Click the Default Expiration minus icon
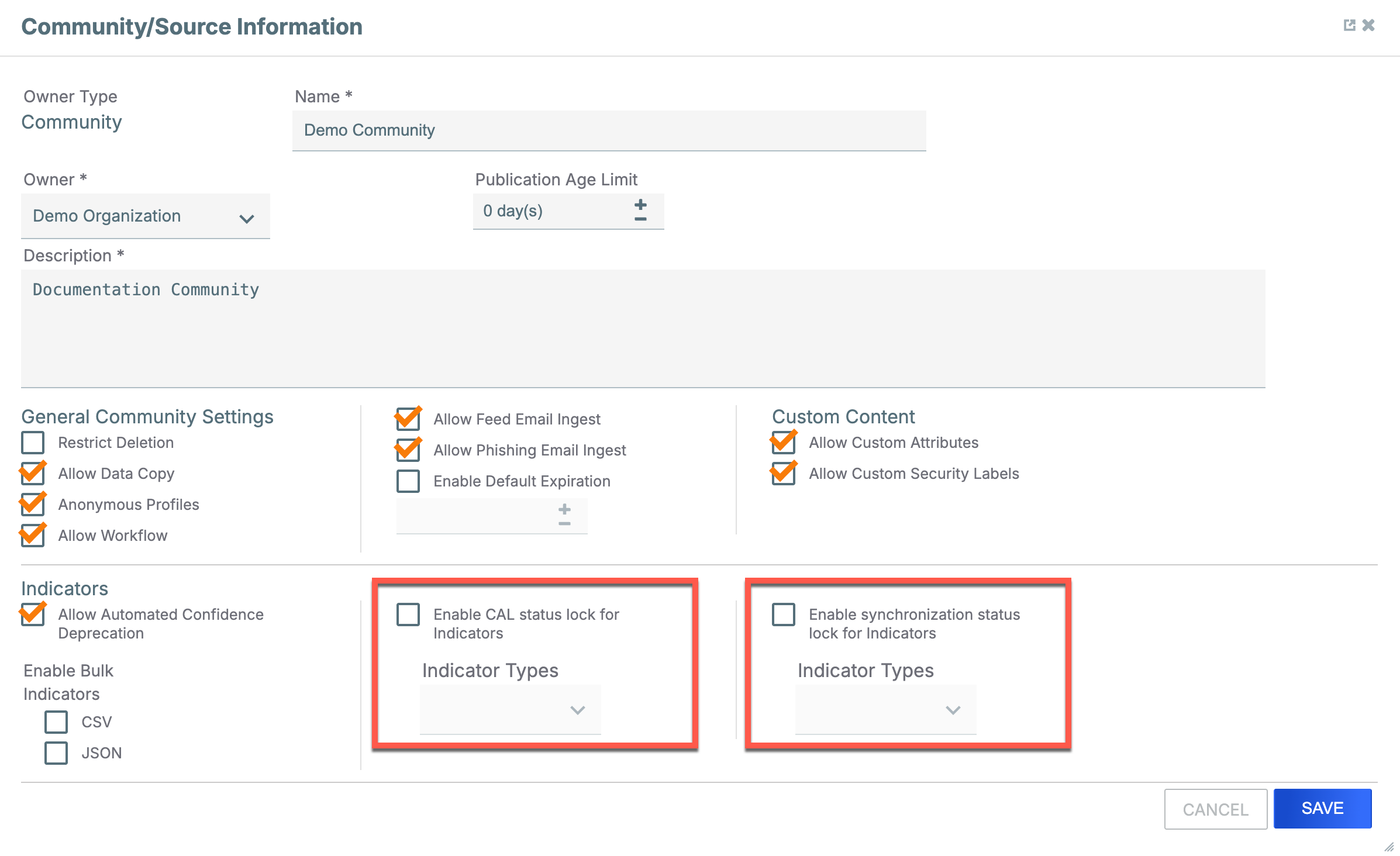This screenshot has height=856, width=1400. point(564,523)
